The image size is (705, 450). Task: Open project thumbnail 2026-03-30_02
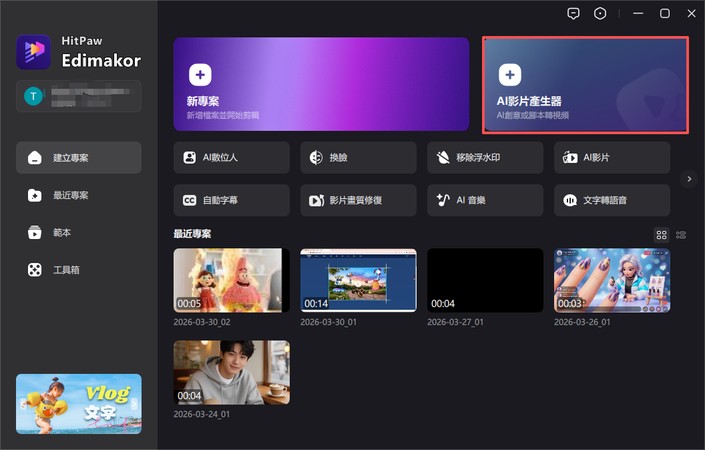click(232, 280)
